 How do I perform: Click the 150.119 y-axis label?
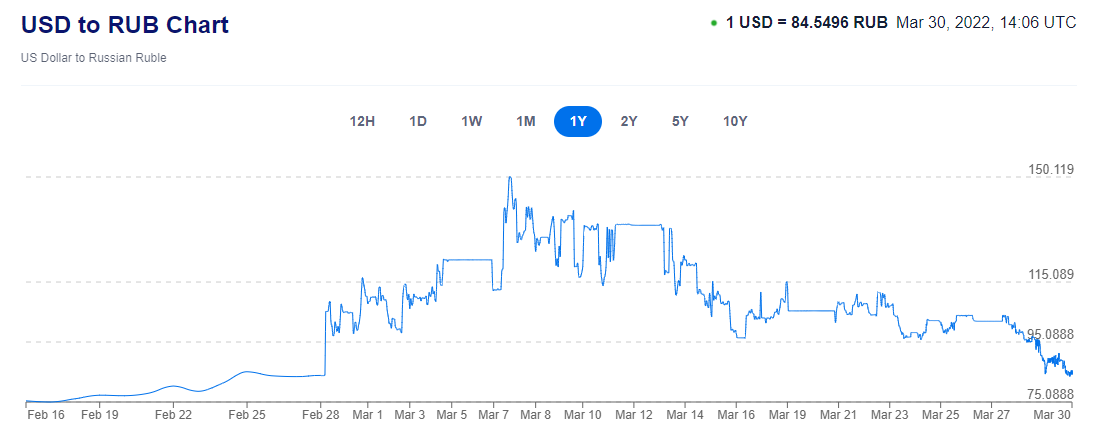1051,170
